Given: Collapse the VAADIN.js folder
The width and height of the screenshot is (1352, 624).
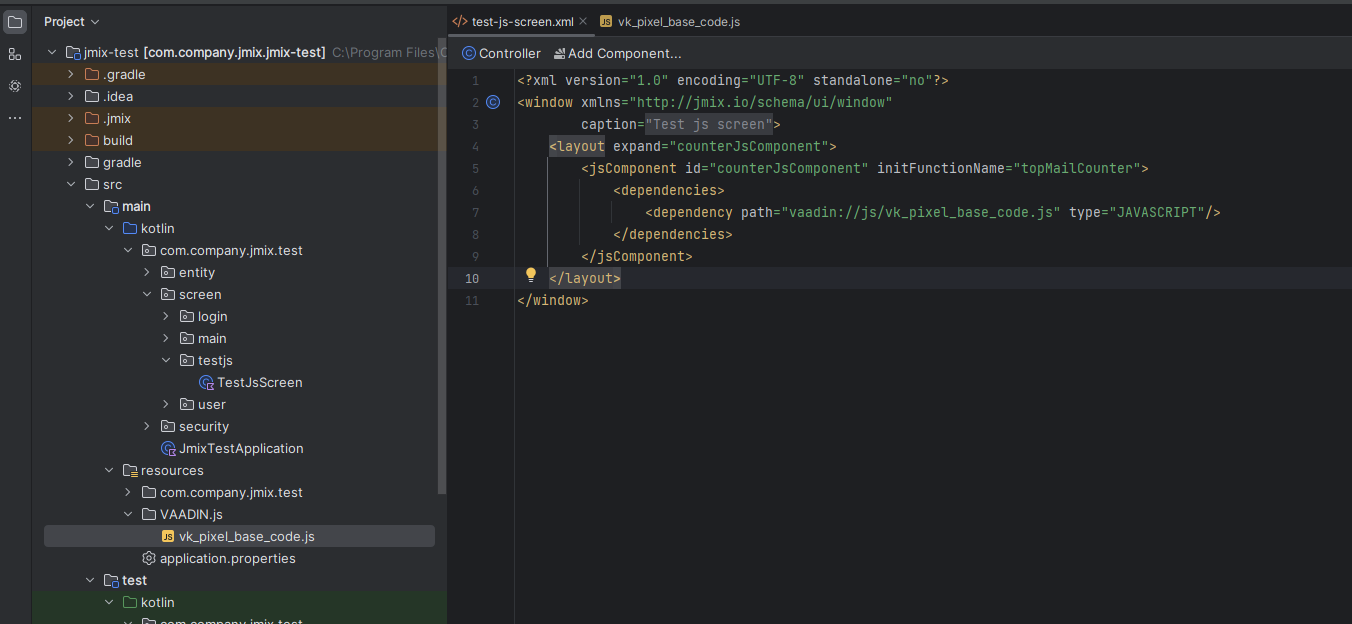Looking at the screenshot, I should (128, 514).
